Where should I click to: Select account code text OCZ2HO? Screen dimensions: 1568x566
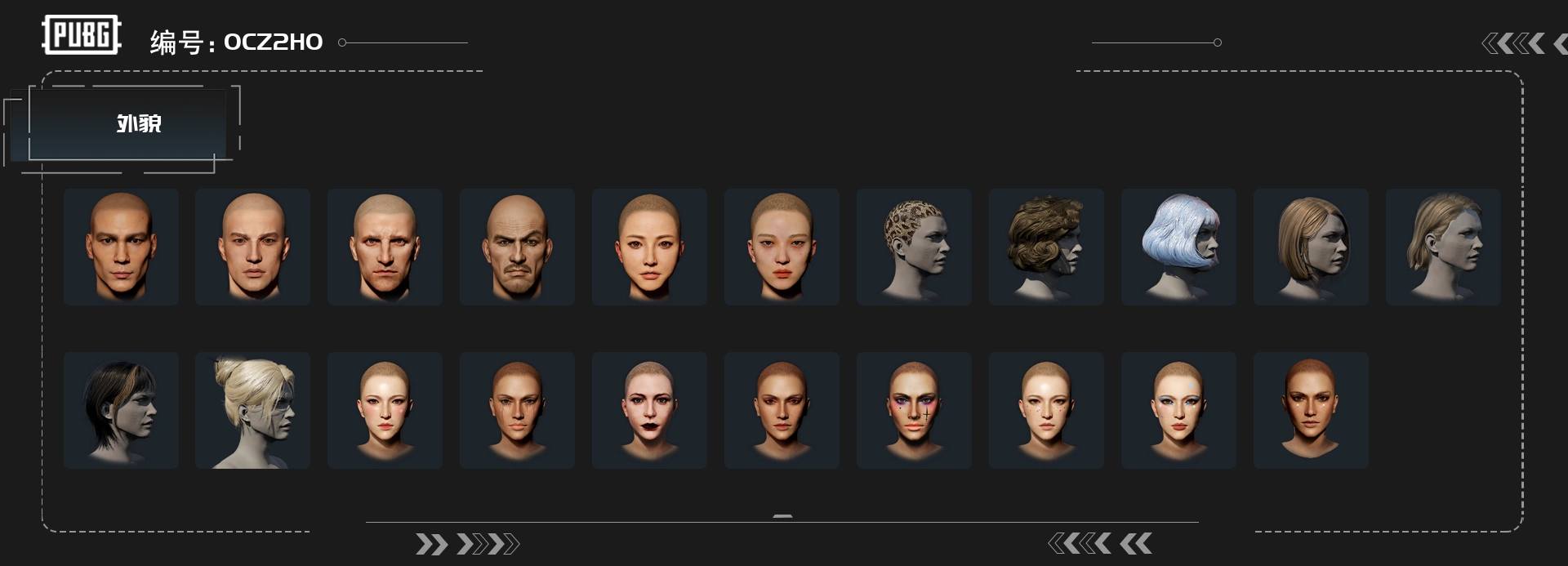pos(273,42)
